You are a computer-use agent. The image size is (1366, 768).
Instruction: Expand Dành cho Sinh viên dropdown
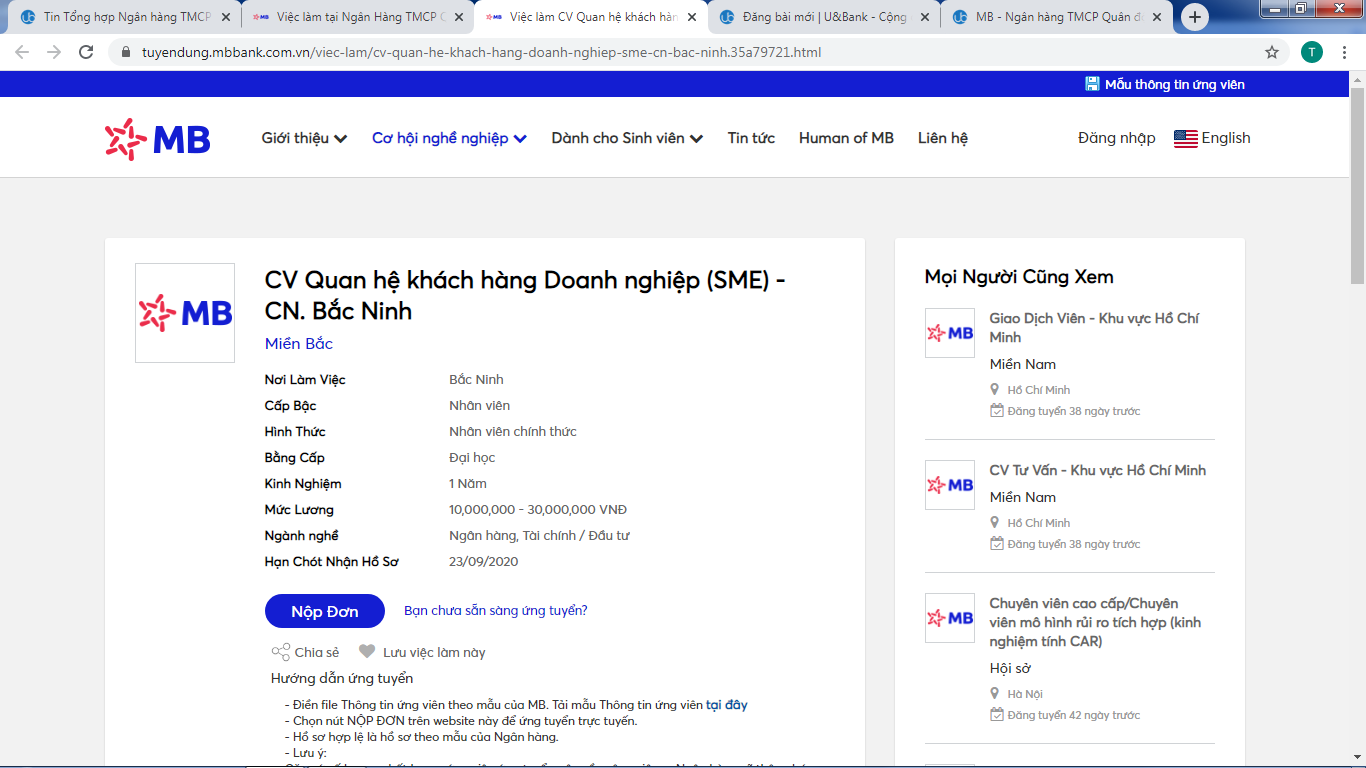tap(627, 138)
